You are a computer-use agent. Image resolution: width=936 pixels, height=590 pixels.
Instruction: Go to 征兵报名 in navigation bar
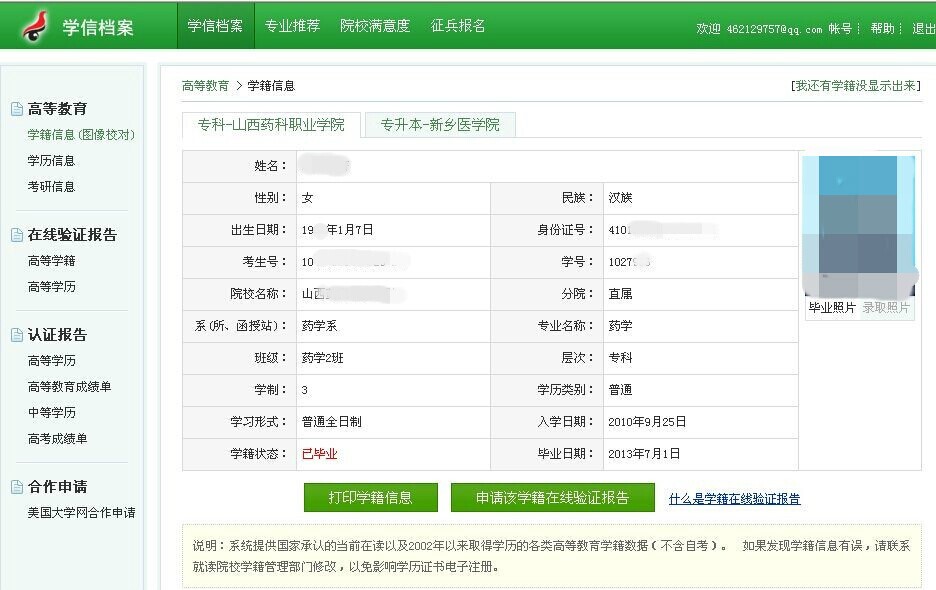point(458,26)
